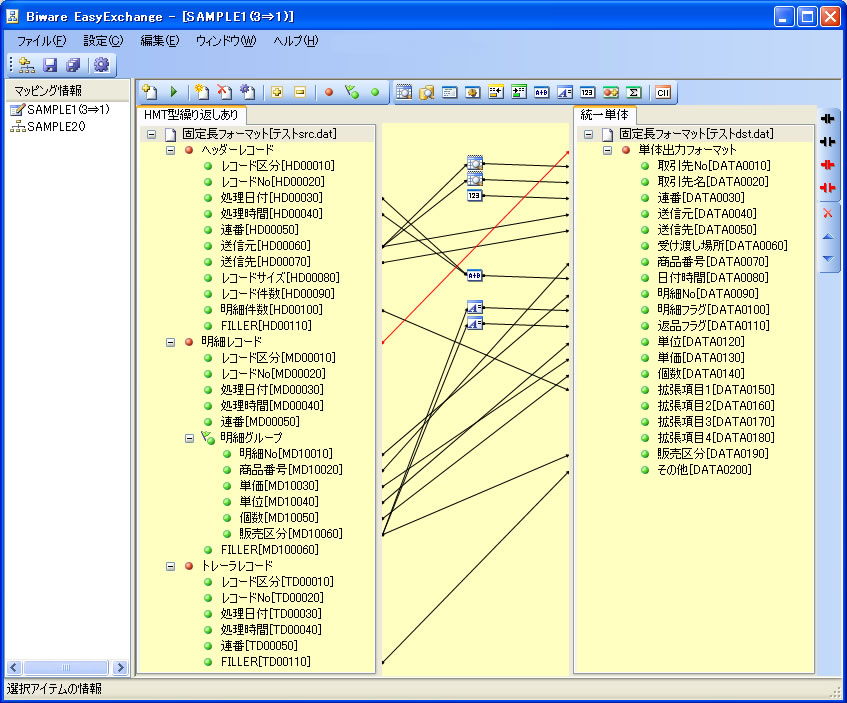This screenshot has height=703, width=847.
Task: Open the ファイル(F) menu
Action: click(41, 41)
